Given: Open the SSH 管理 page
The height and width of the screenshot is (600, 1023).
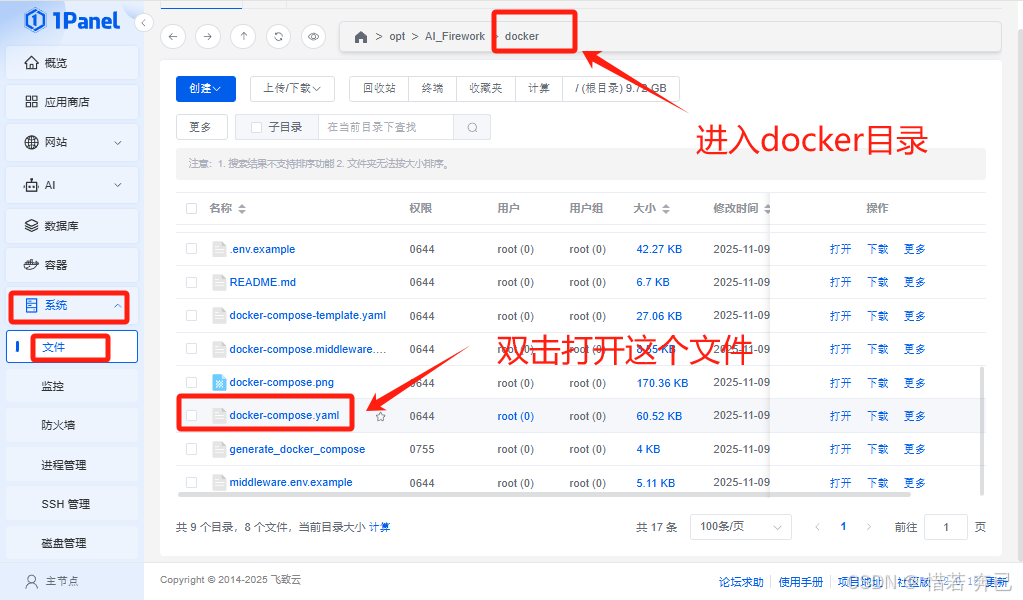Looking at the screenshot, I should click(x=72, y=504).
